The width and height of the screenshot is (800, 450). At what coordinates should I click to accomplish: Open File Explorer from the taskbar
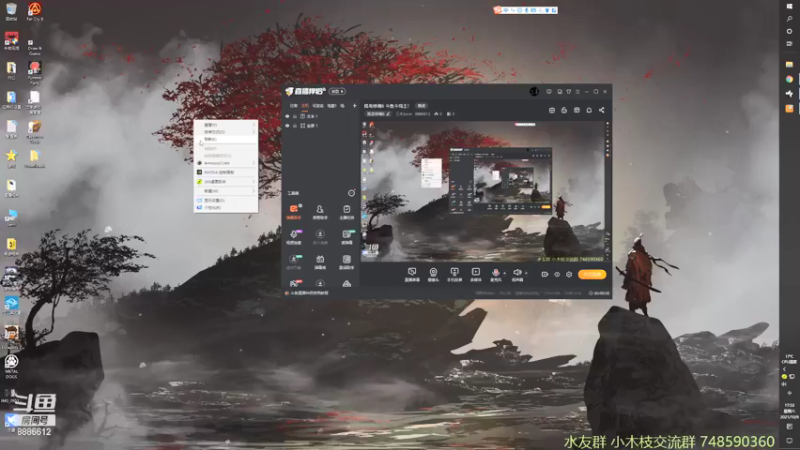point(789,64)
